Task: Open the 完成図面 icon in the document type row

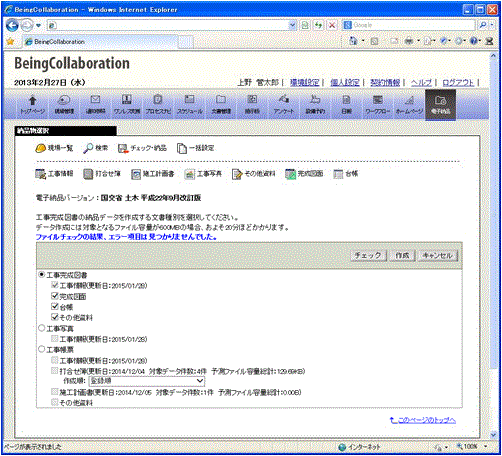Action: pos(290,174)
